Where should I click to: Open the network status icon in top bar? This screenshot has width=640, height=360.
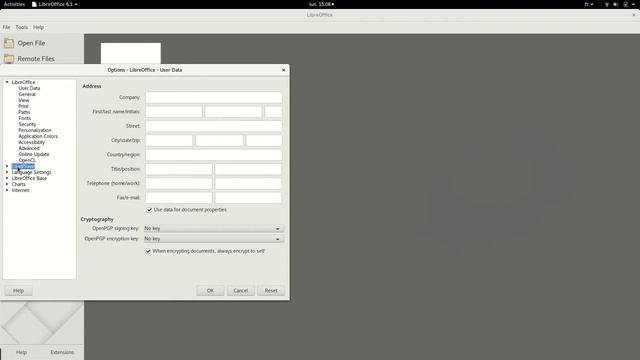(607, 4)
